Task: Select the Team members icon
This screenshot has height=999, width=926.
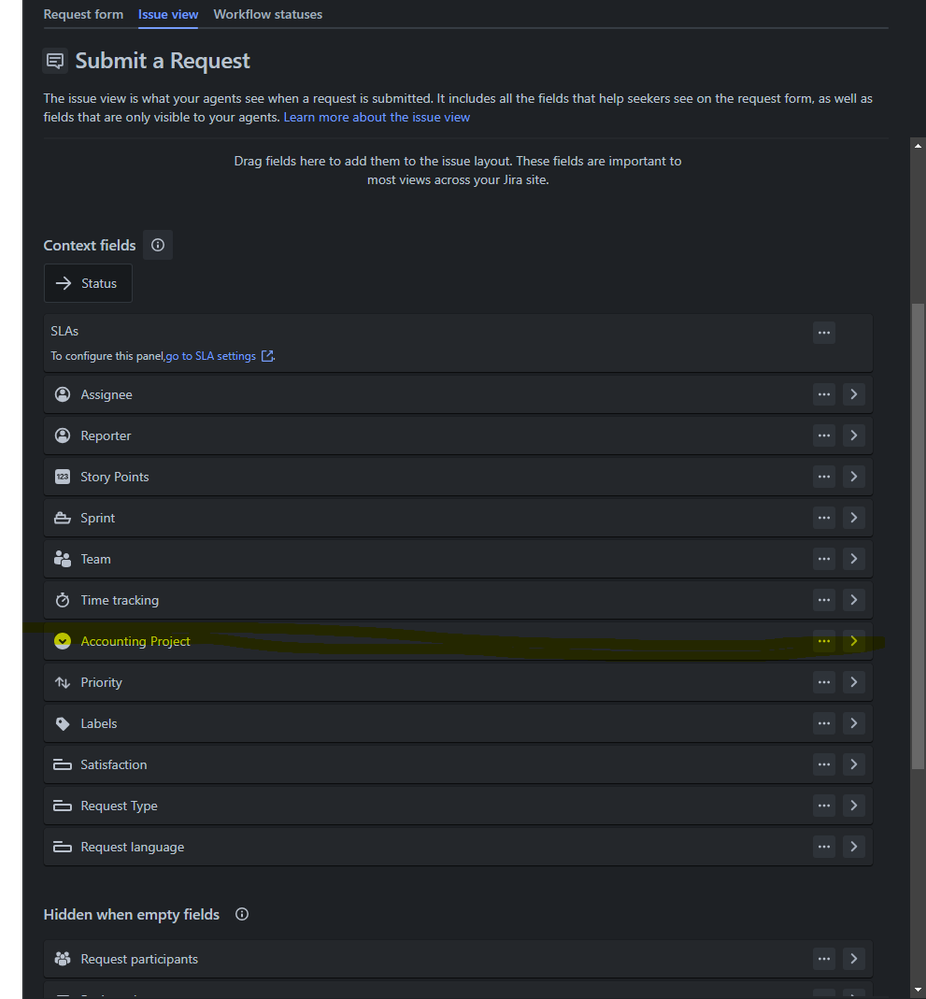Action: (63, 558)
